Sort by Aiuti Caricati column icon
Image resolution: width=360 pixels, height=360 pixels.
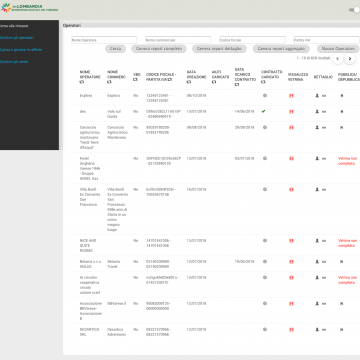point(214,82)
